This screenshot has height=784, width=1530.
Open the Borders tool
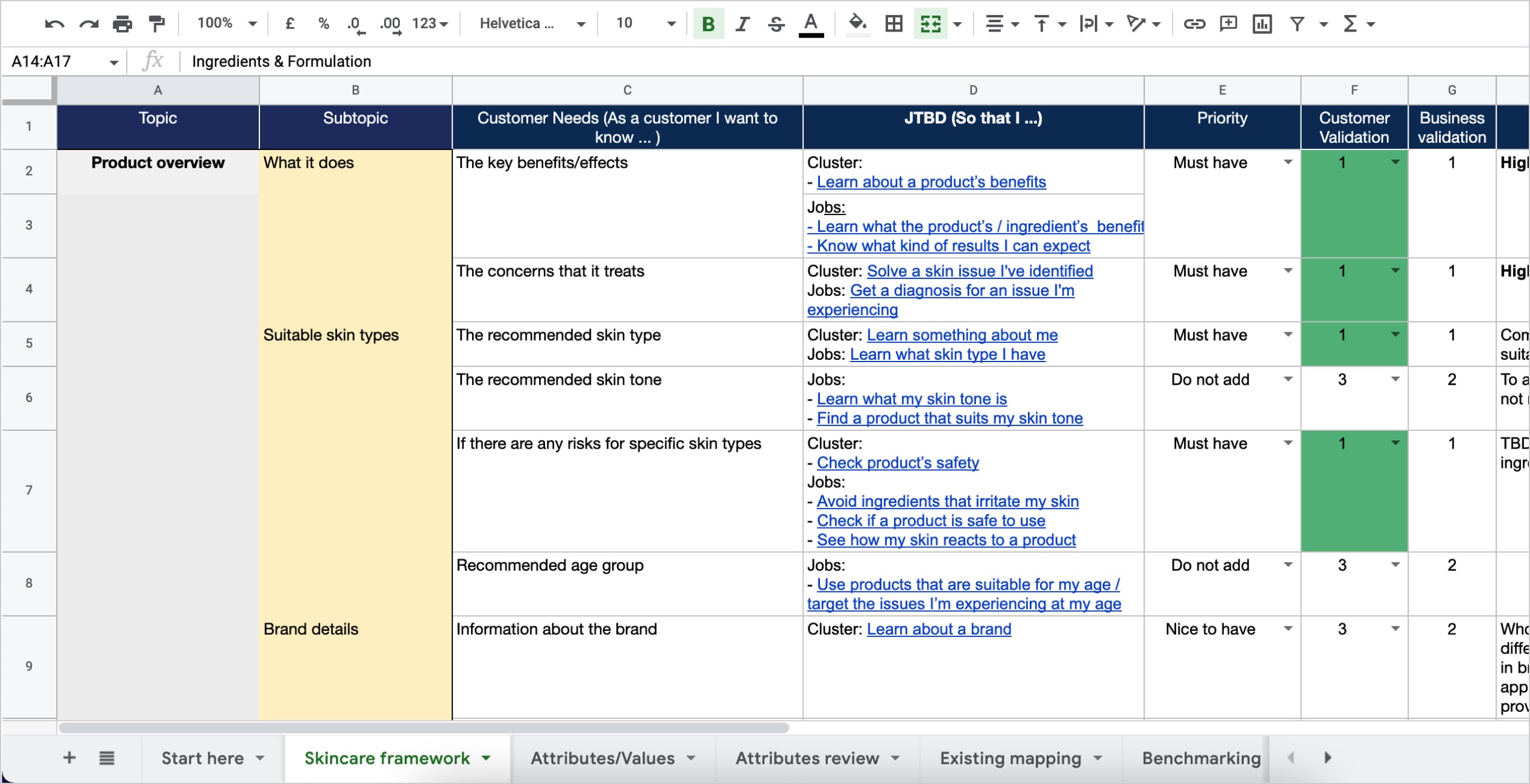click(x=893, y=24)
